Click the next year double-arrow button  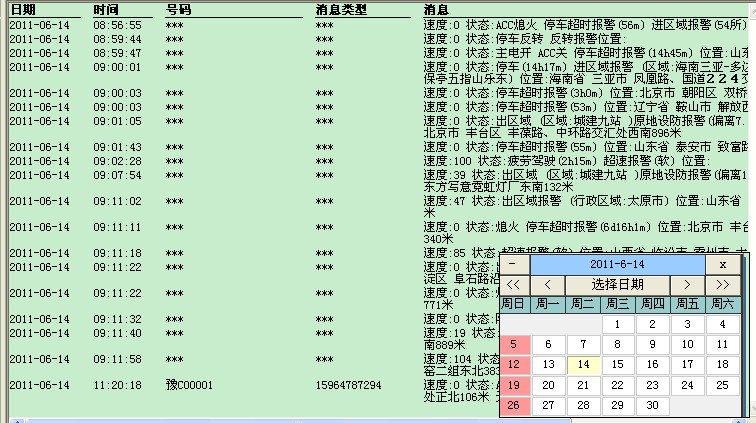click(723, 285)
